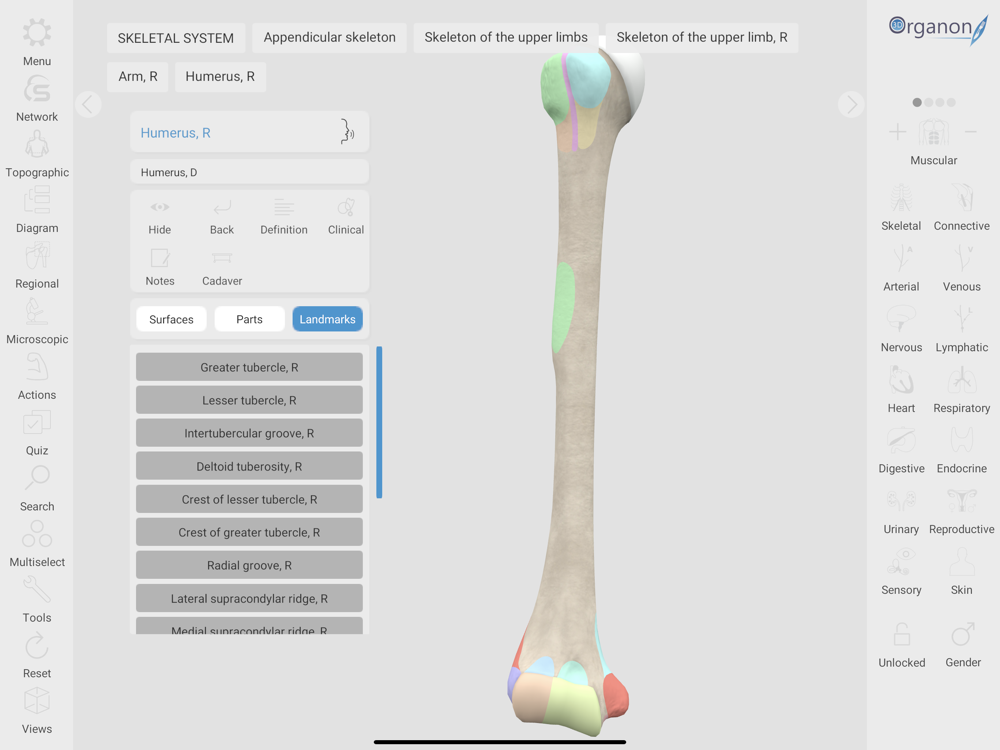
Task: Click the Back arrow icon
Action: click(222, 207)
